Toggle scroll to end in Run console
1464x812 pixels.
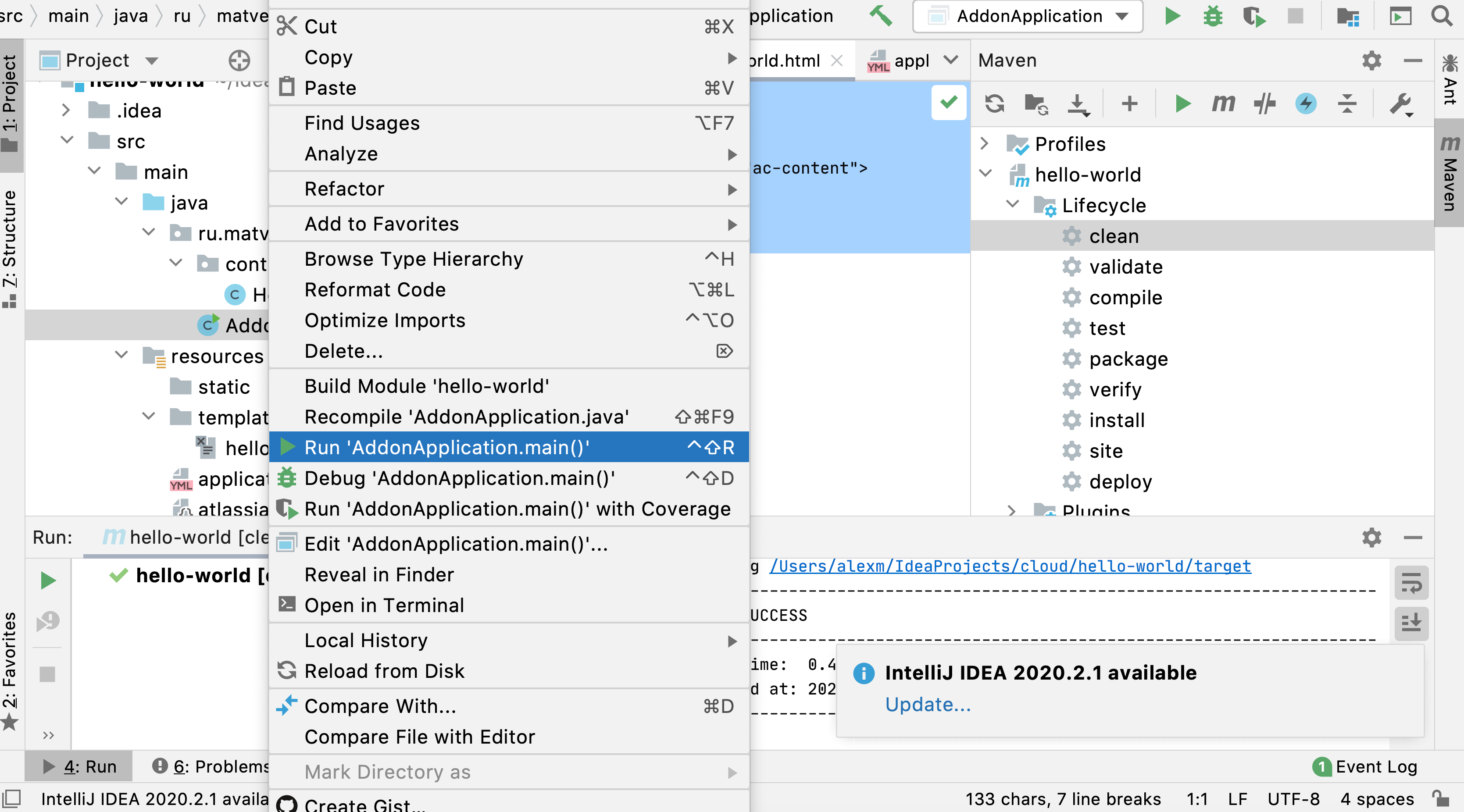click(1412, 623)
